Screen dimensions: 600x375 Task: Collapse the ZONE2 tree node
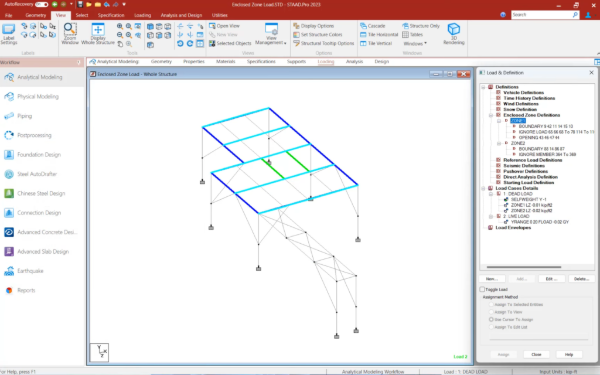coord(499,143)
